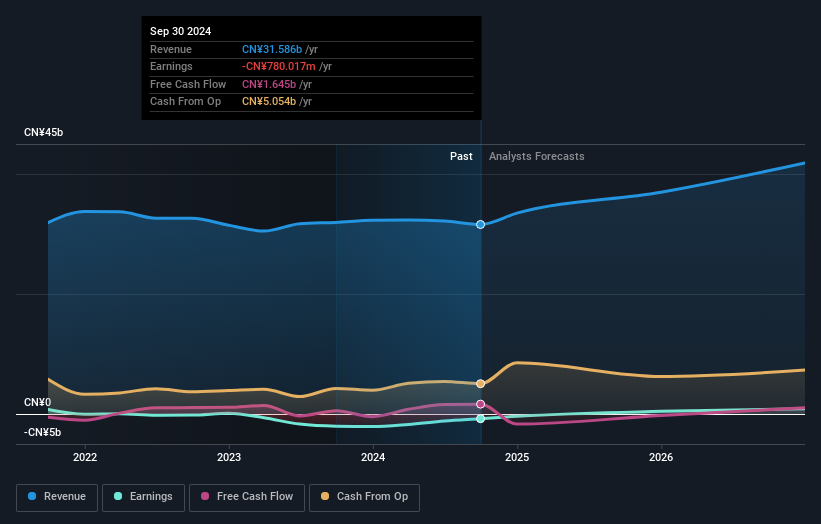The height and width of the screenshot is (524, 821).
Task: Click the CN¥45b y-axis label
Action: [x=43, y=132]
